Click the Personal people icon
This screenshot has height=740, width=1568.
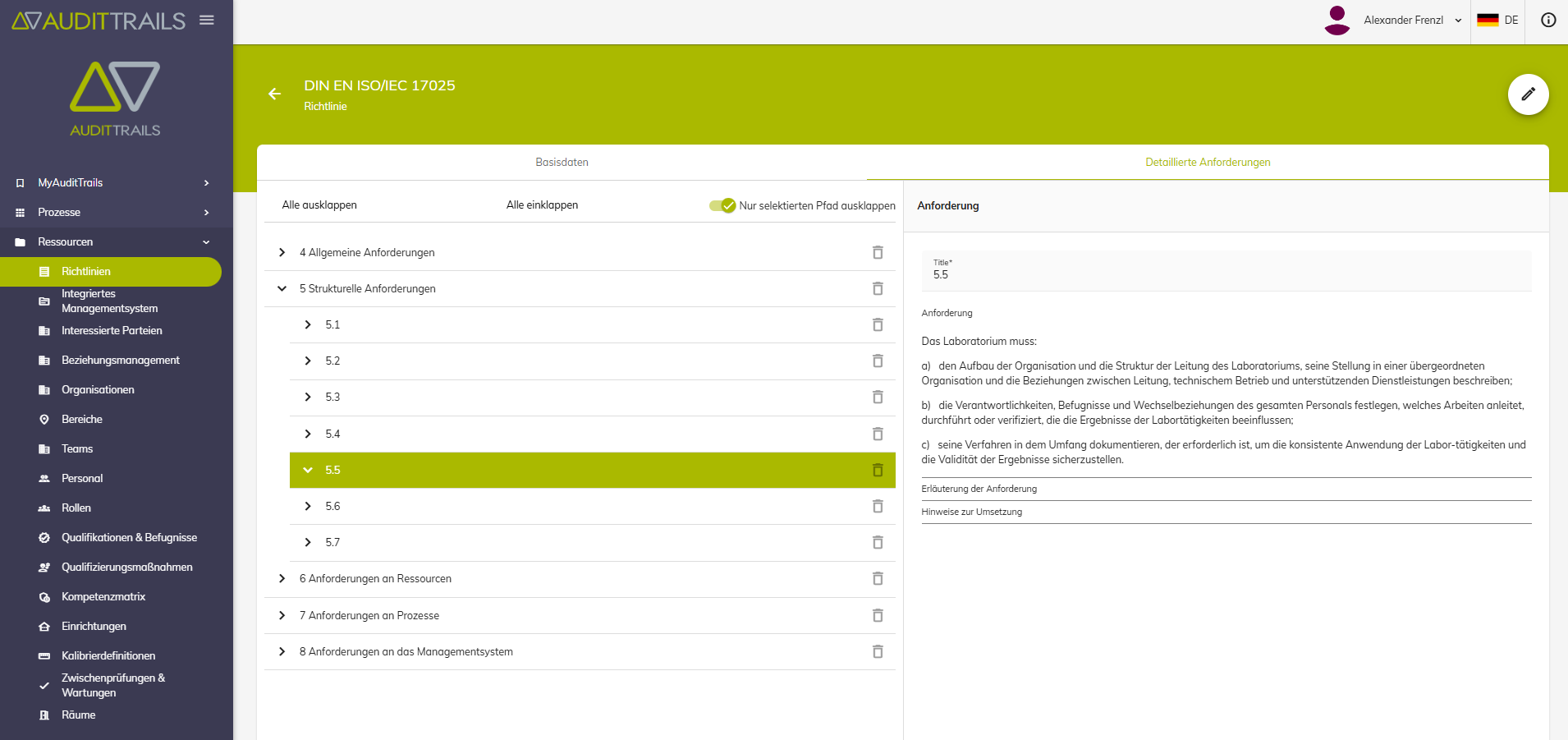coord(44,478)
